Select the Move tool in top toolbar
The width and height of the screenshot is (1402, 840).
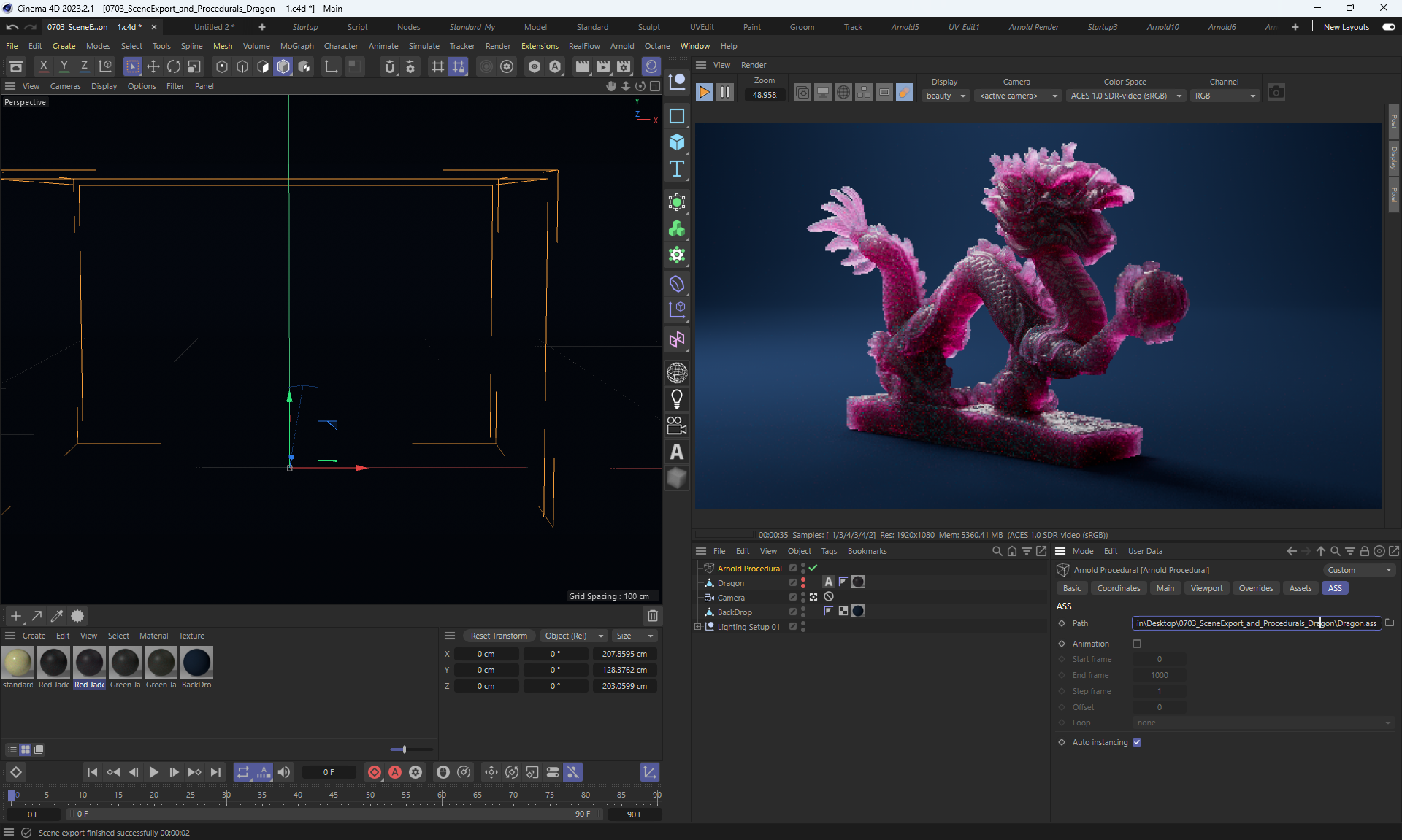pos(153,66)
